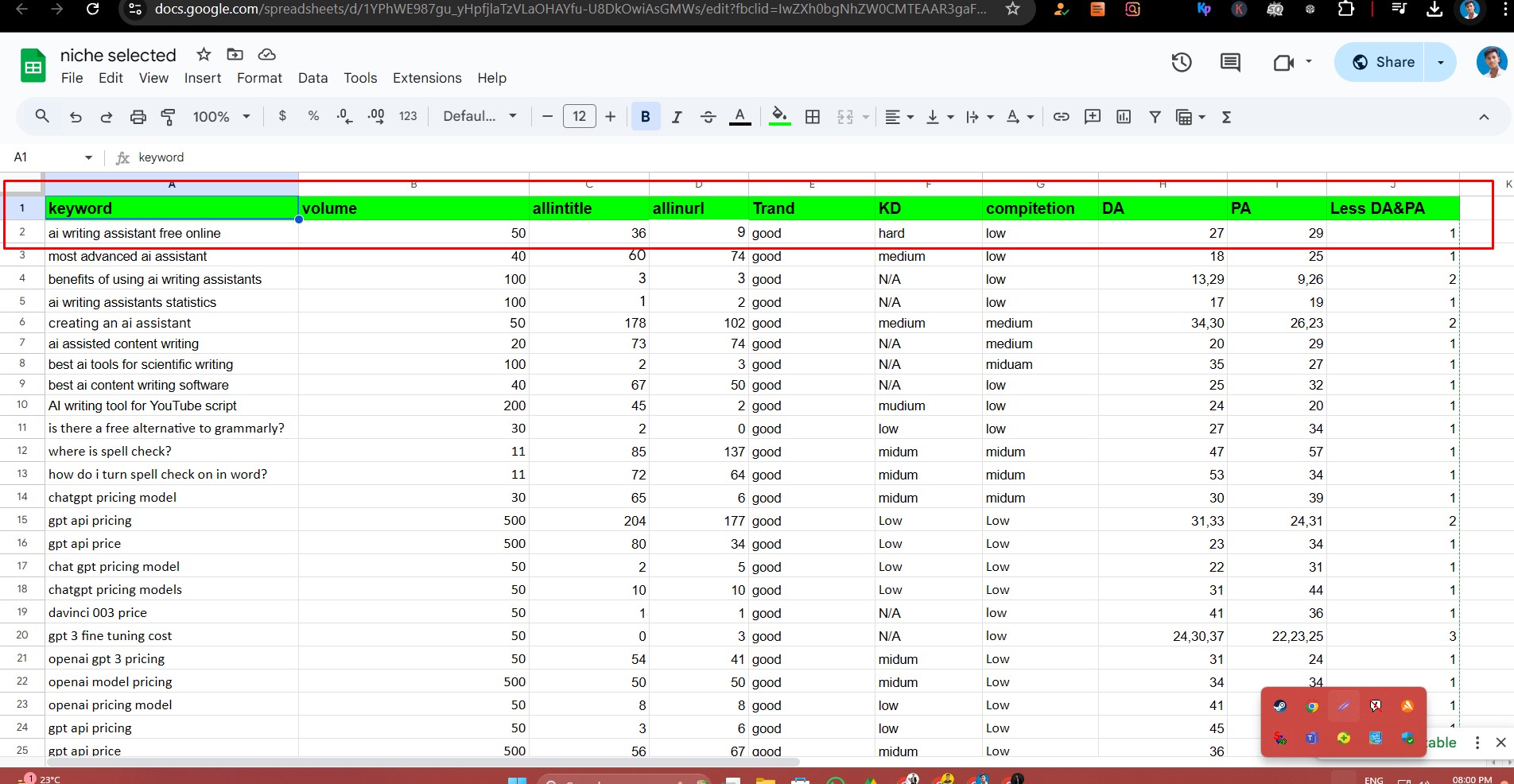Open the font family dropdown
This screenshot has height=784, width=1514.
point(479,116)
